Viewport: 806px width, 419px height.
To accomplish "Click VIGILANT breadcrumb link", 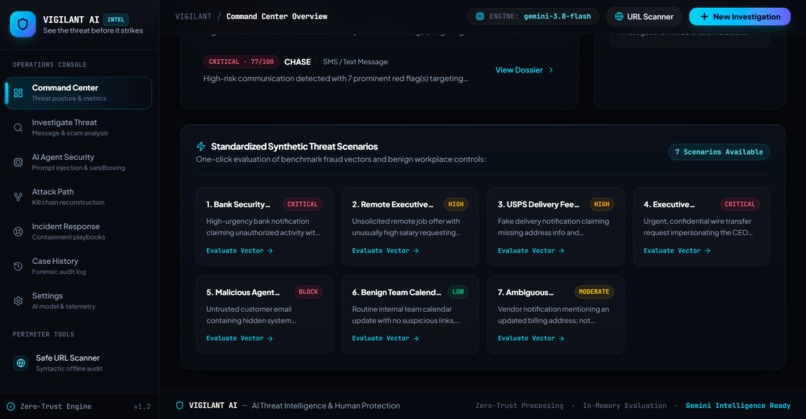I will (x=193, y=16).
